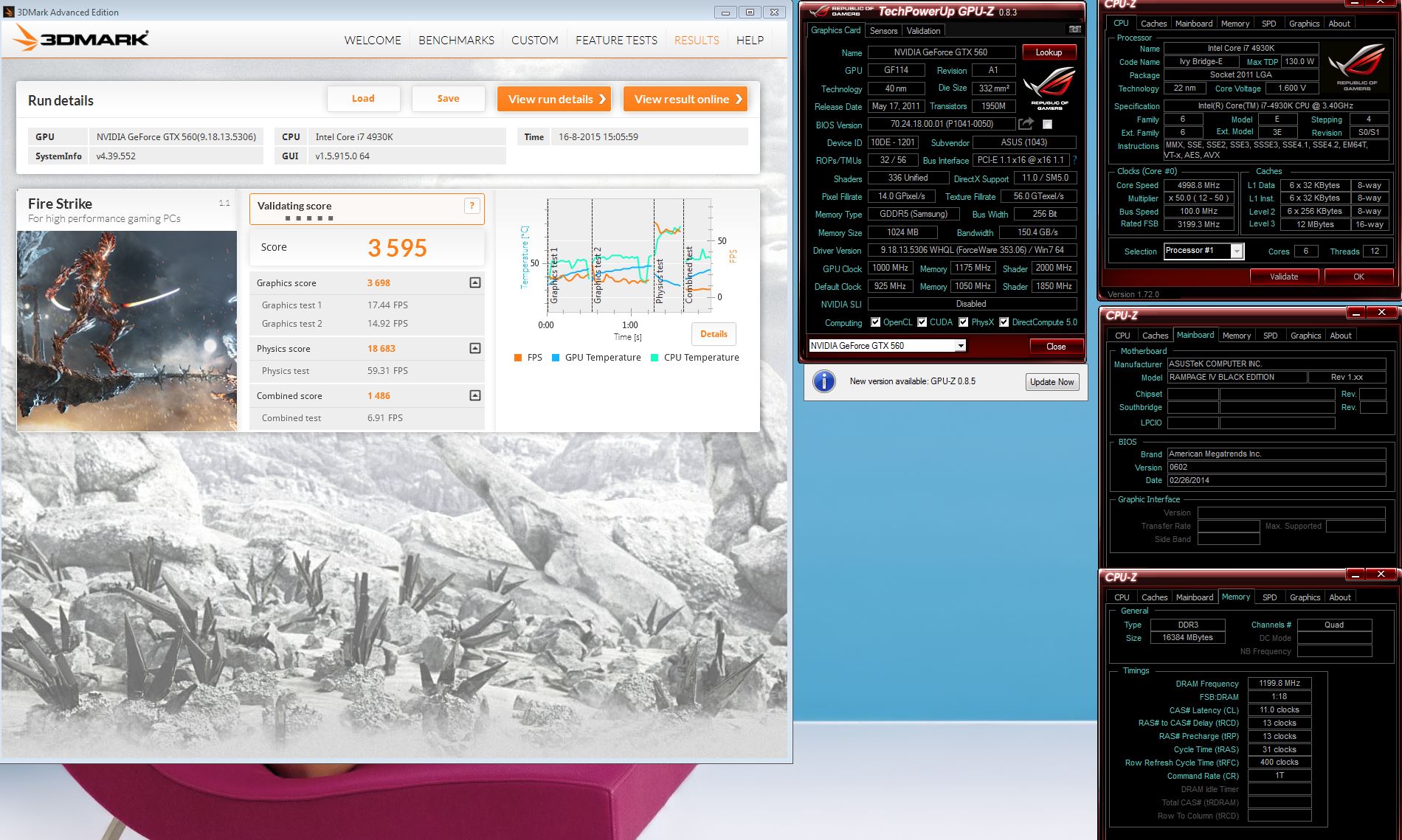Viewport: 1402px width, 840px height.
Task: Open SPD tab in top CPU-Z window
Action: 1268,24
